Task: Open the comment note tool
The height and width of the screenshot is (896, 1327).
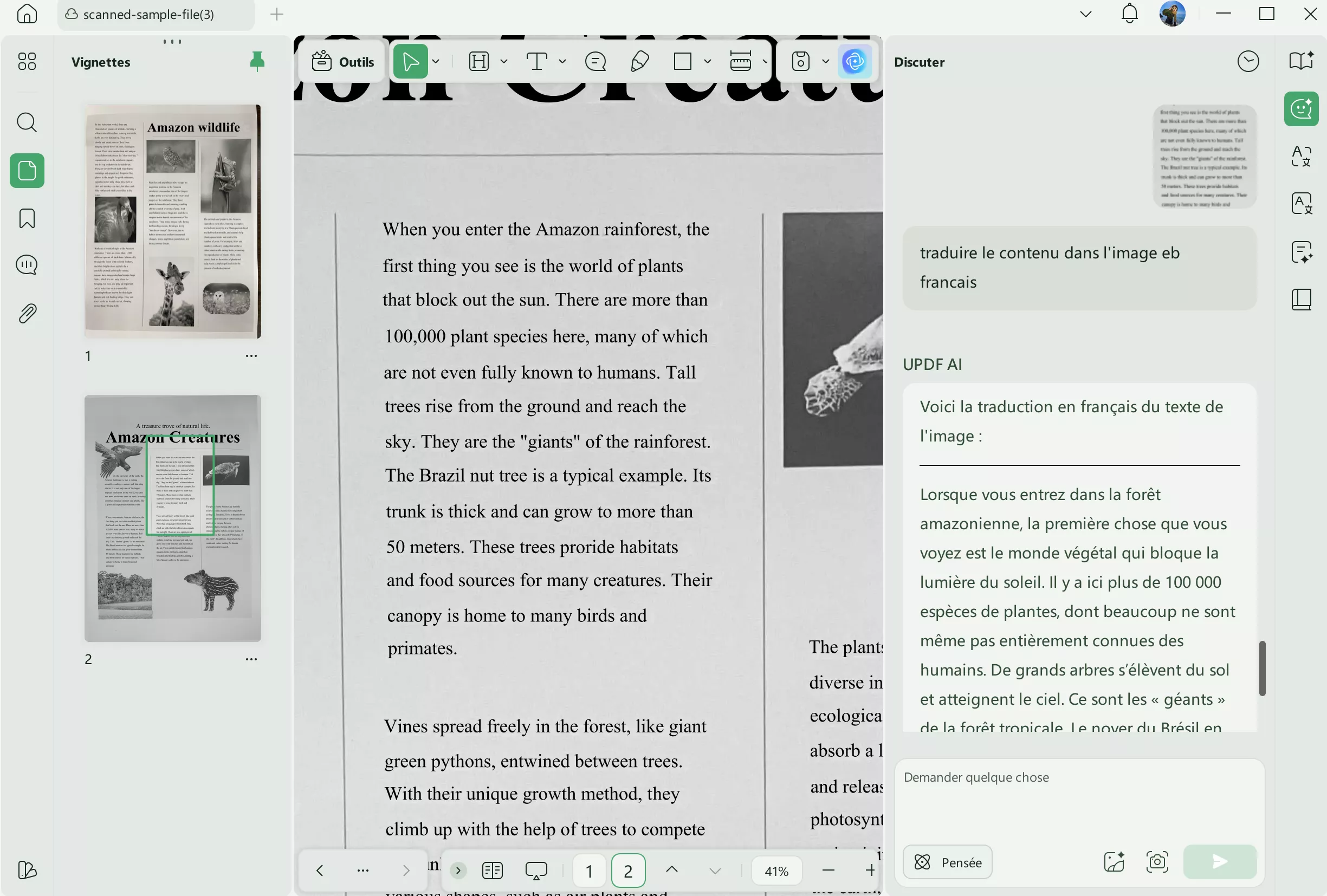Action: point(595,61)
